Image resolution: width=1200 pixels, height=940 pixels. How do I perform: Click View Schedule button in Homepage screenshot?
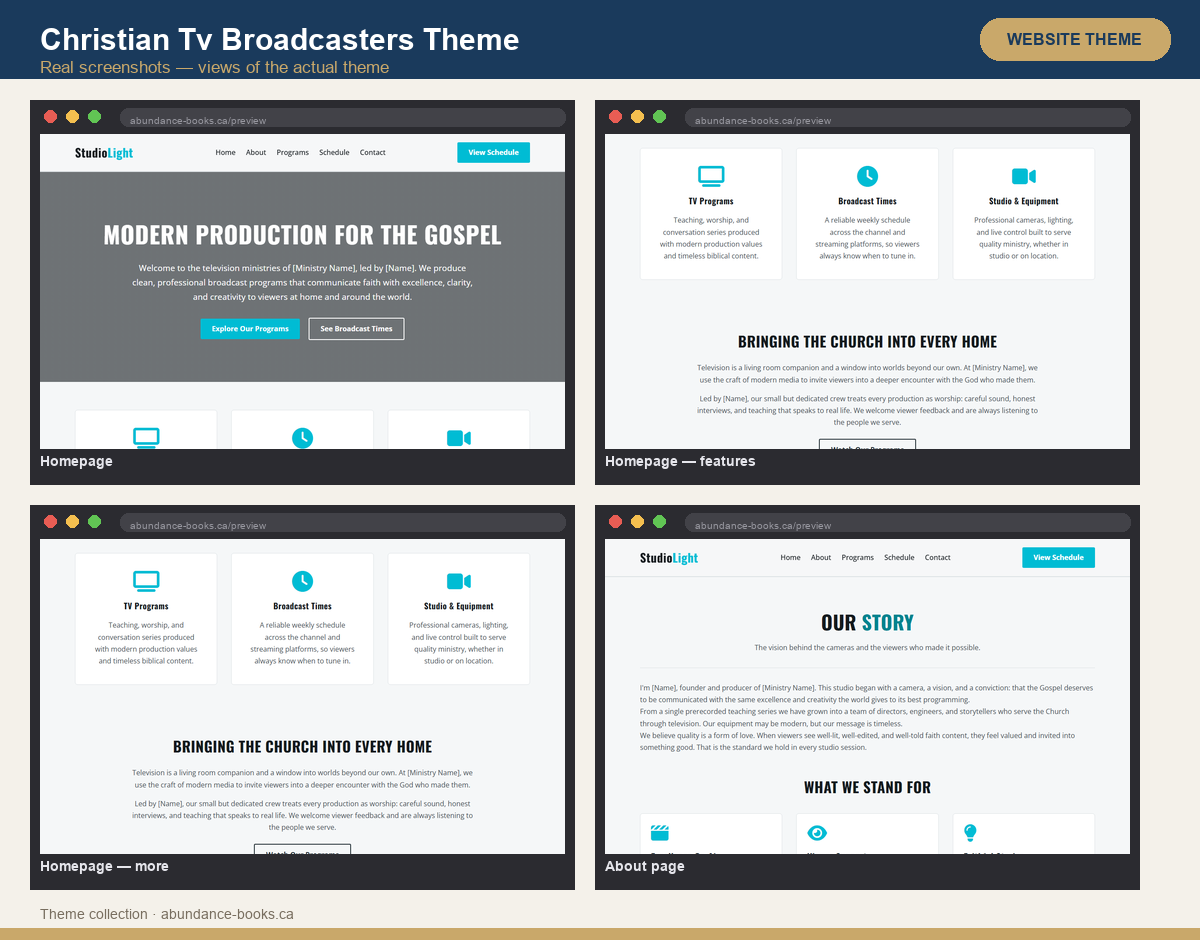coord(493,153)
